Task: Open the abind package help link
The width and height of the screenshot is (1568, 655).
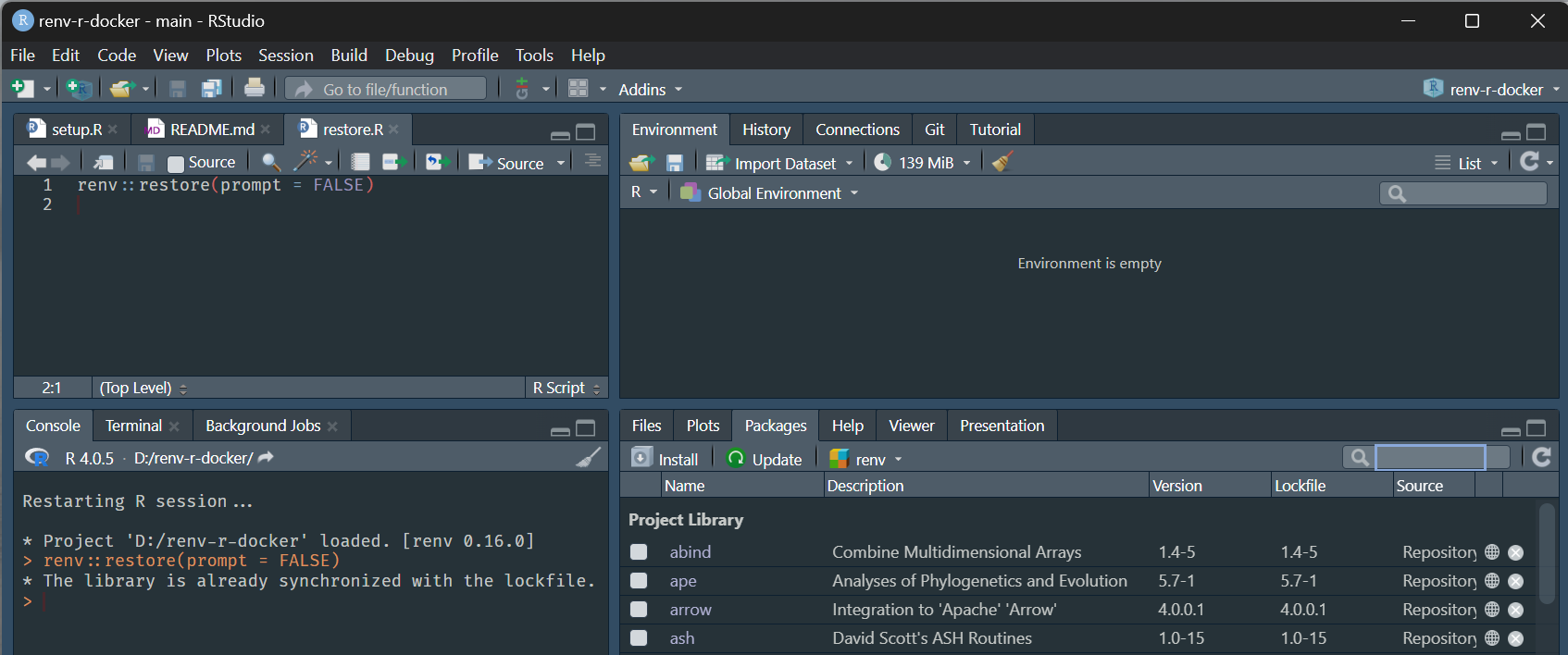Action: (691, 551)
